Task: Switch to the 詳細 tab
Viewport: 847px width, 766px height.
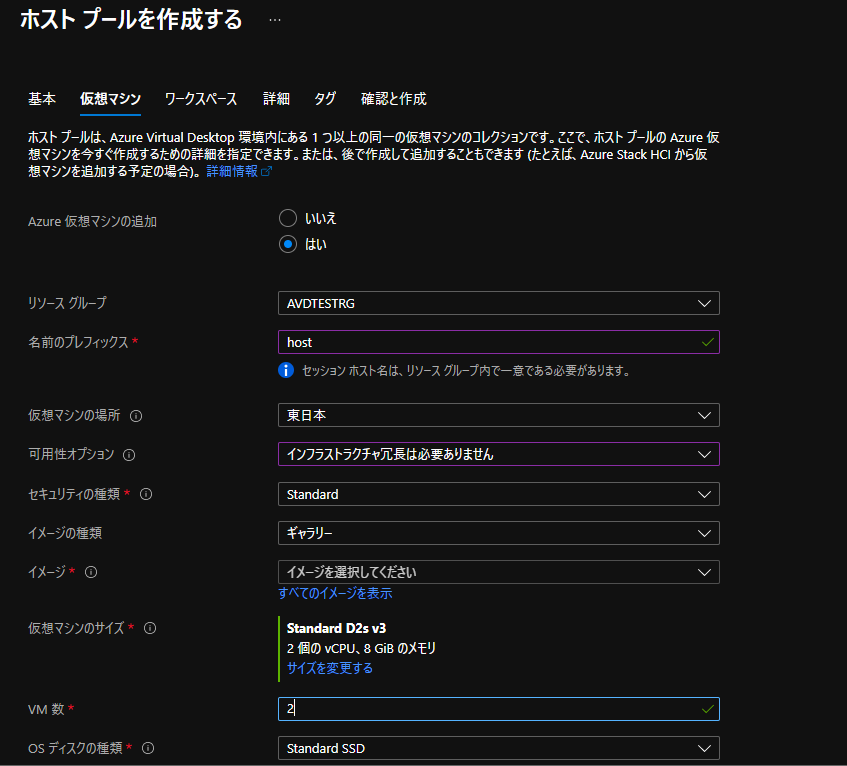Action: pyautogui.click(x=276, y=99)
